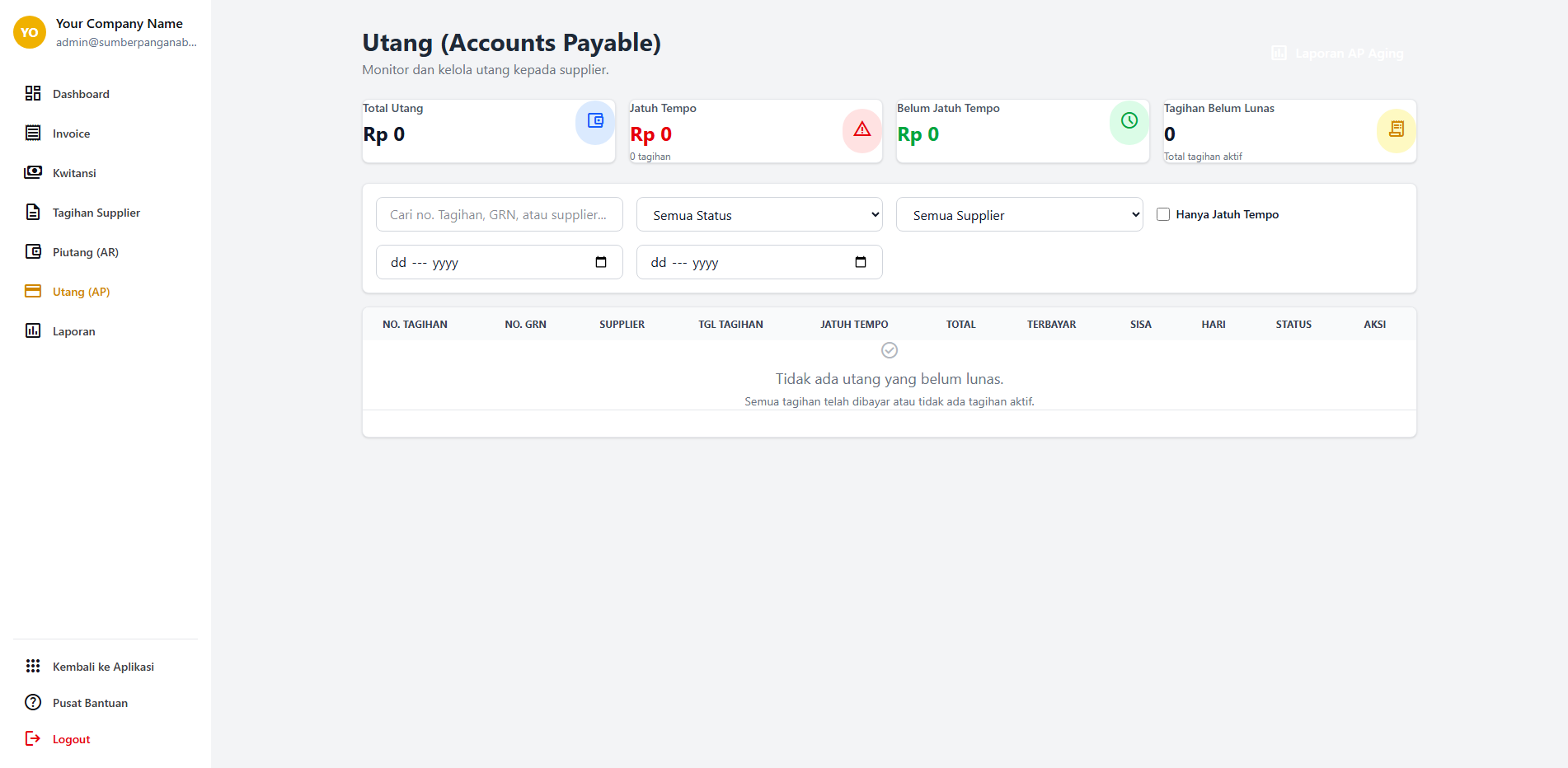Open the first date picker calendar
The height and width of the screenshot is (768, 1568).
601,262
